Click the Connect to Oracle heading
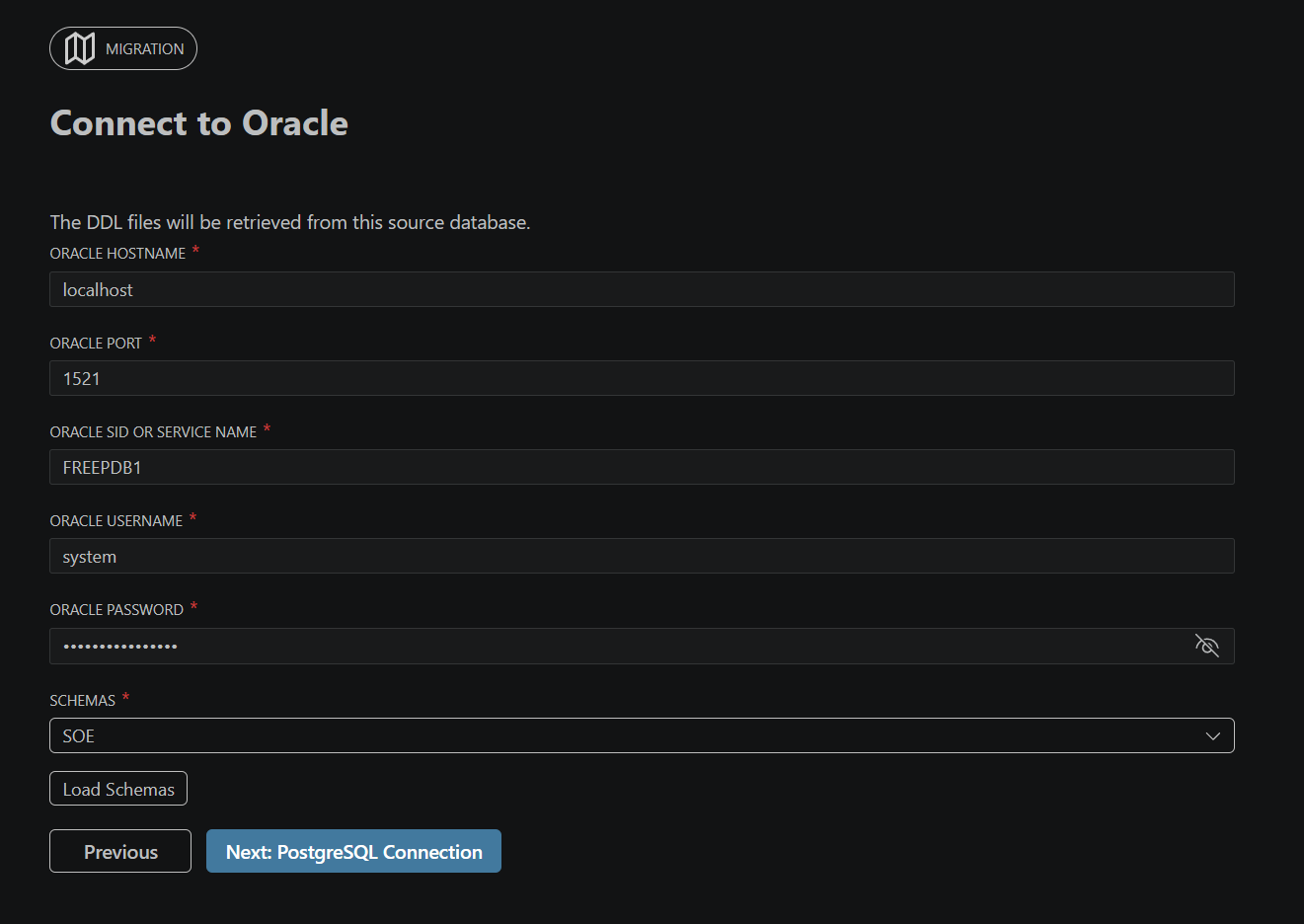 tap(199, 123)
